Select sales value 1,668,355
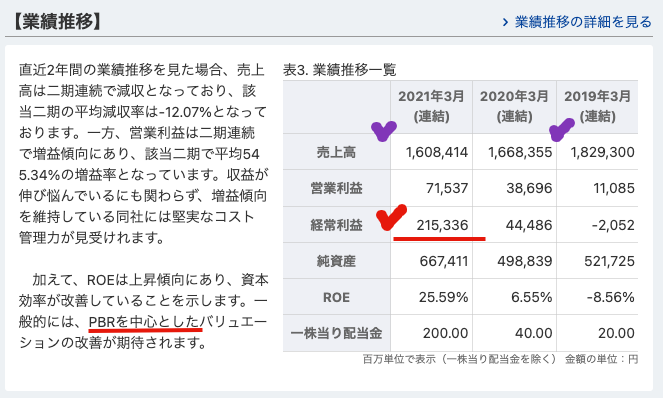The width and height of the screenshot is (663, 398). coord(520,152)
